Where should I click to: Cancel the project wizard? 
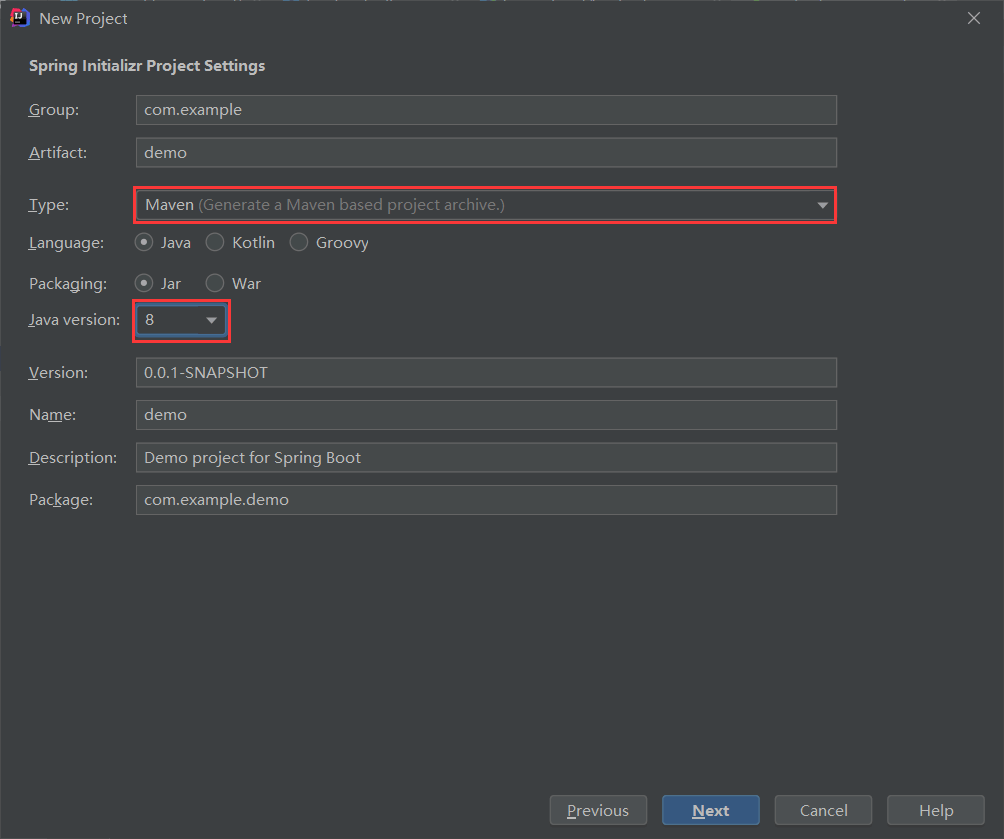[x=823, y=810]
